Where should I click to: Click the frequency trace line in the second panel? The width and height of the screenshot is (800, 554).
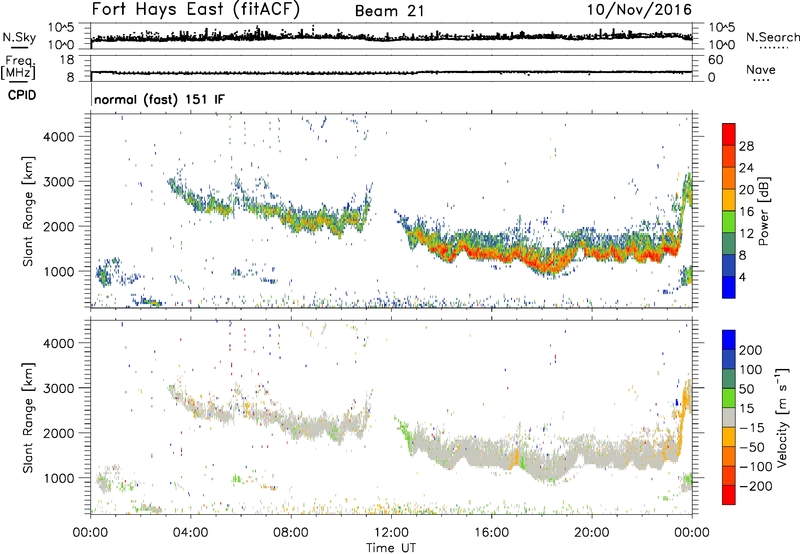391,72
